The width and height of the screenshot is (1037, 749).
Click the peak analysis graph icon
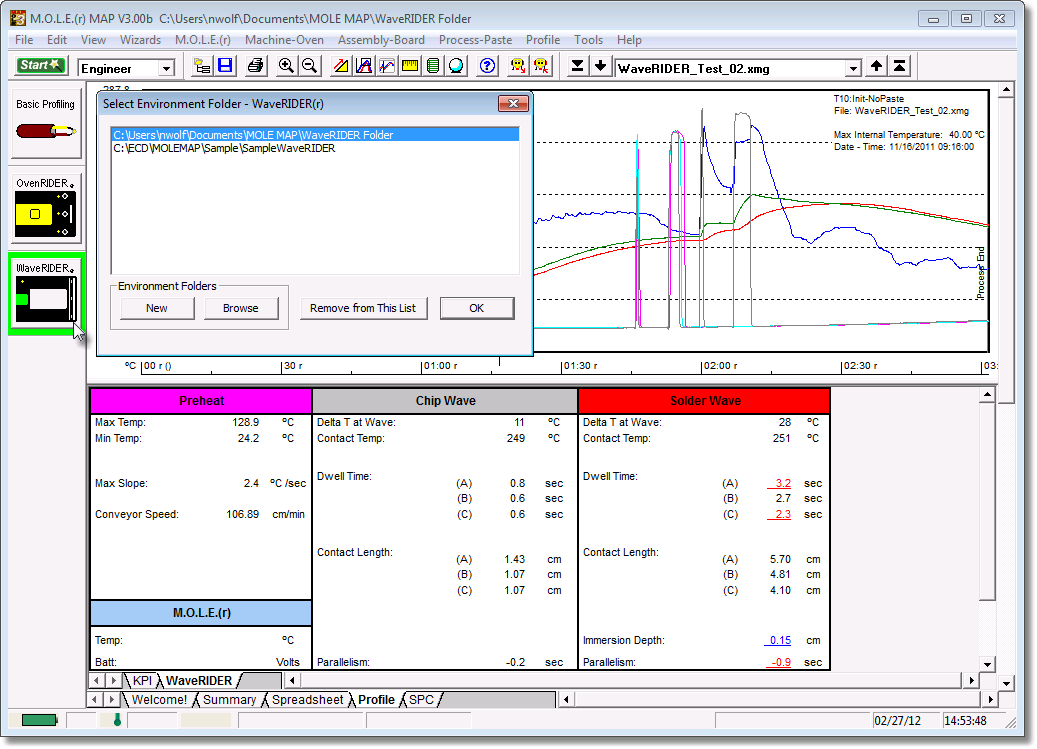point(364,66)
